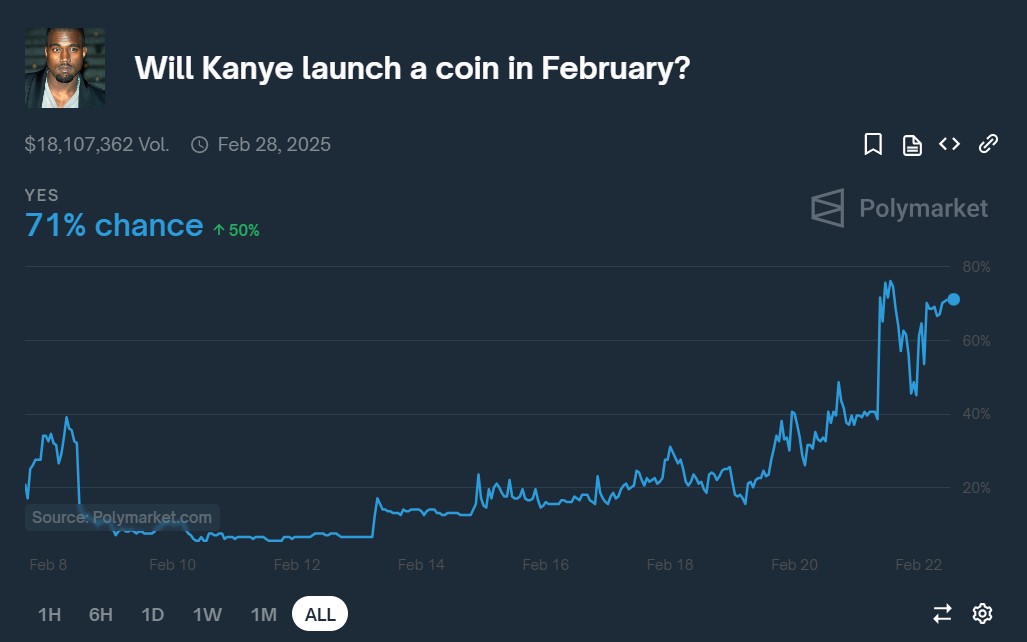Switch to the ALL chart tab
The height and width of the screenshot is (642, 1027).
pyautogui.click(x=319, y=615)
